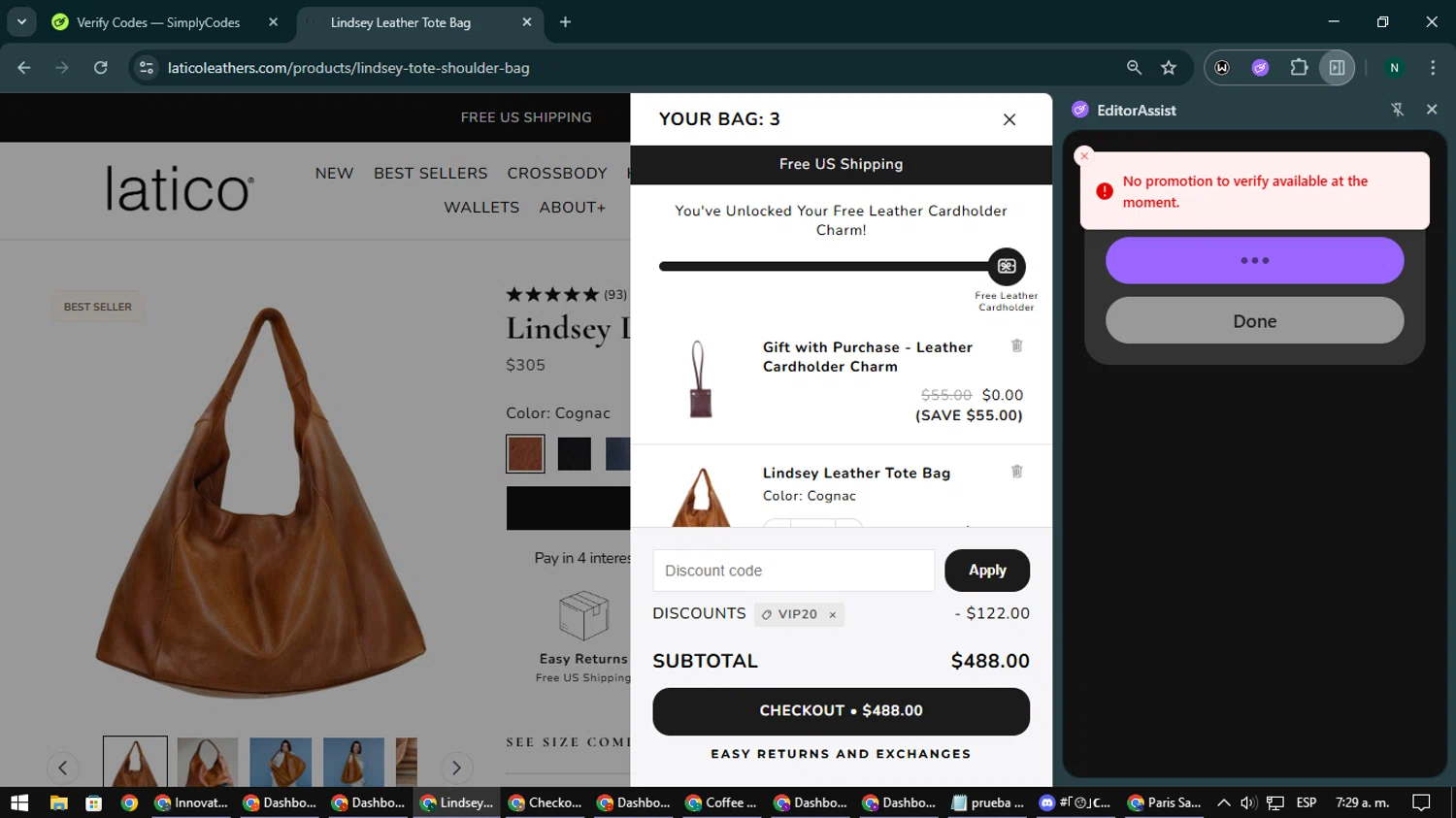1456x818 pixels.
Task: Close the Verify Codes SimplyCodes tab
Action: (274, 22)
